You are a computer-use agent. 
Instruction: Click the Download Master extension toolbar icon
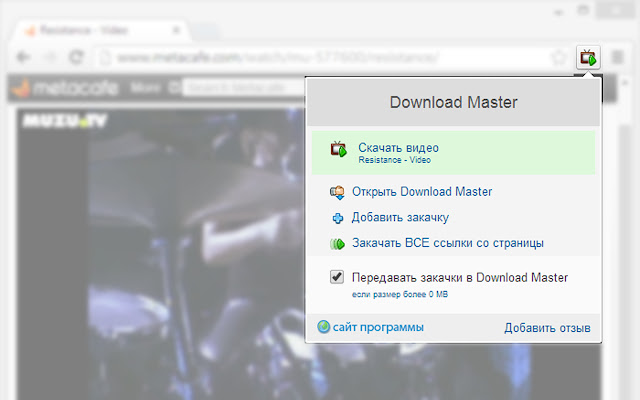point(588,58)
